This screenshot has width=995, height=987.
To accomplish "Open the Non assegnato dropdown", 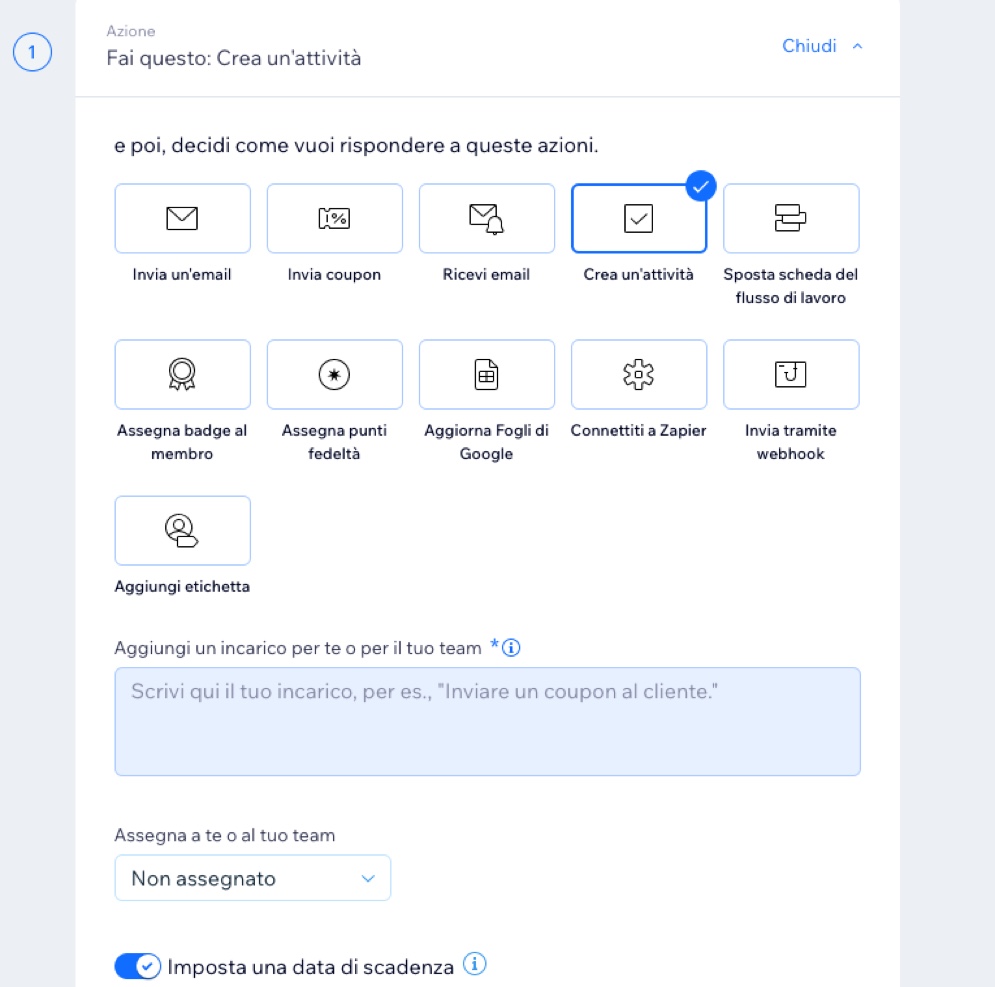I will (253, 878).
